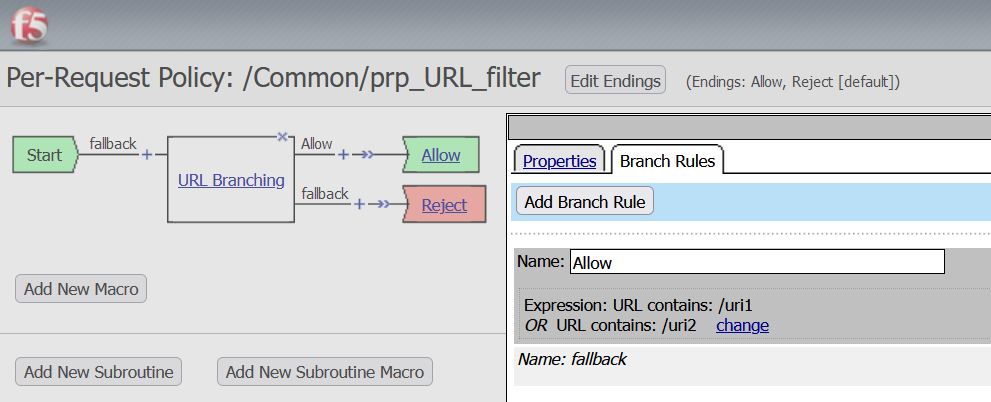Delete the URL Branching item
This screenshot has width=991, height=402.
tap(282, 136)
